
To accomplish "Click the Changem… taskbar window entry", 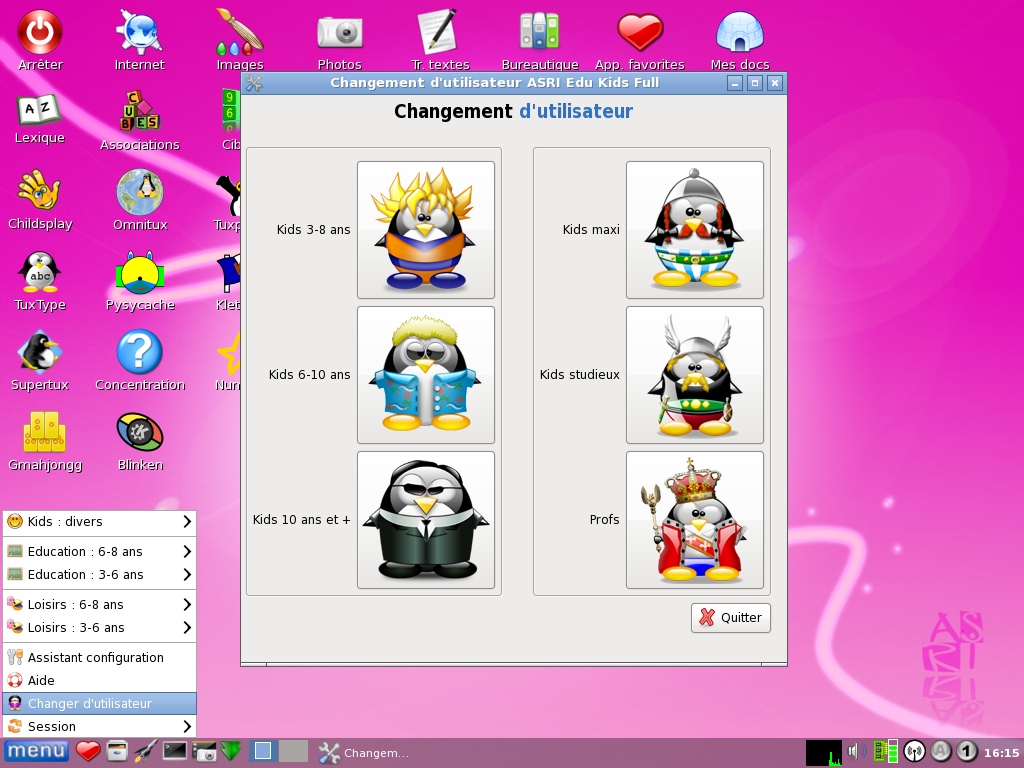I will point(364,752).
